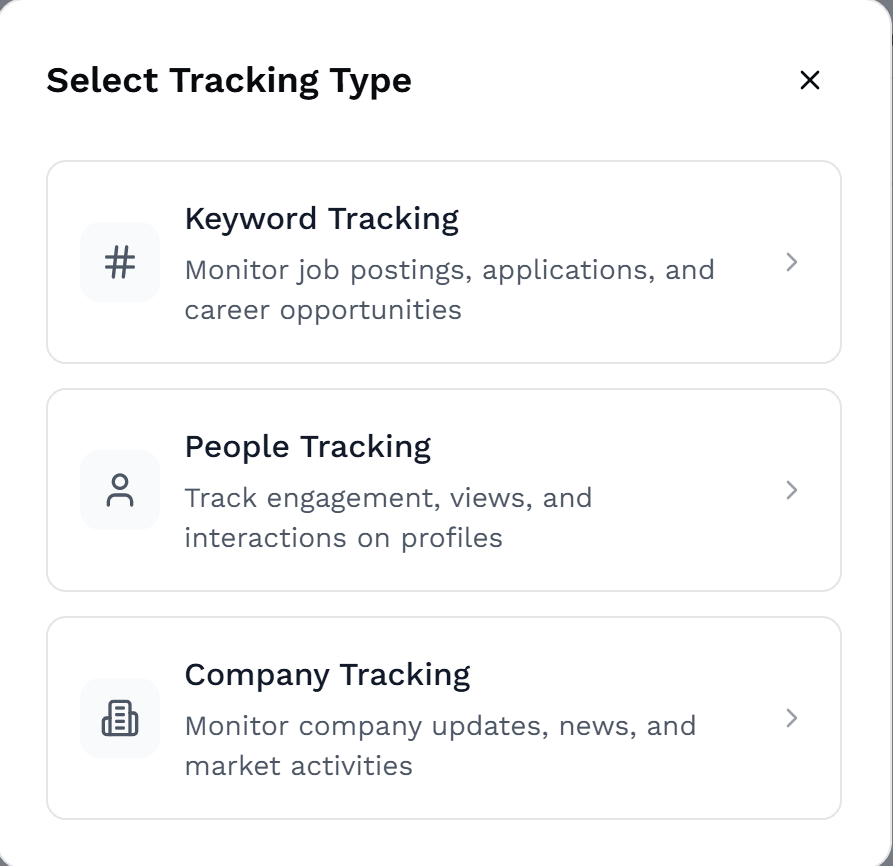
Task: Select the "Company Tracking" title text
Action: coord(327,675)
